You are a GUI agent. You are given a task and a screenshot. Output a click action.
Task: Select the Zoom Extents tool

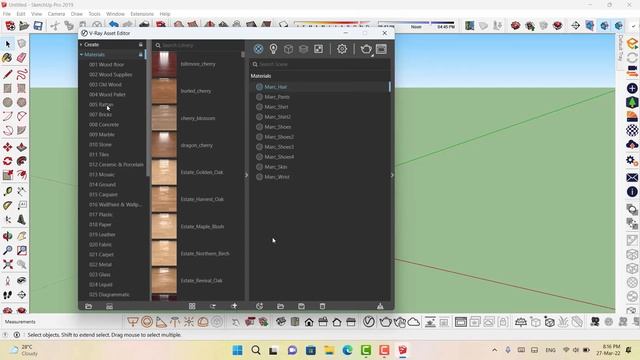(x=7, y=264)
